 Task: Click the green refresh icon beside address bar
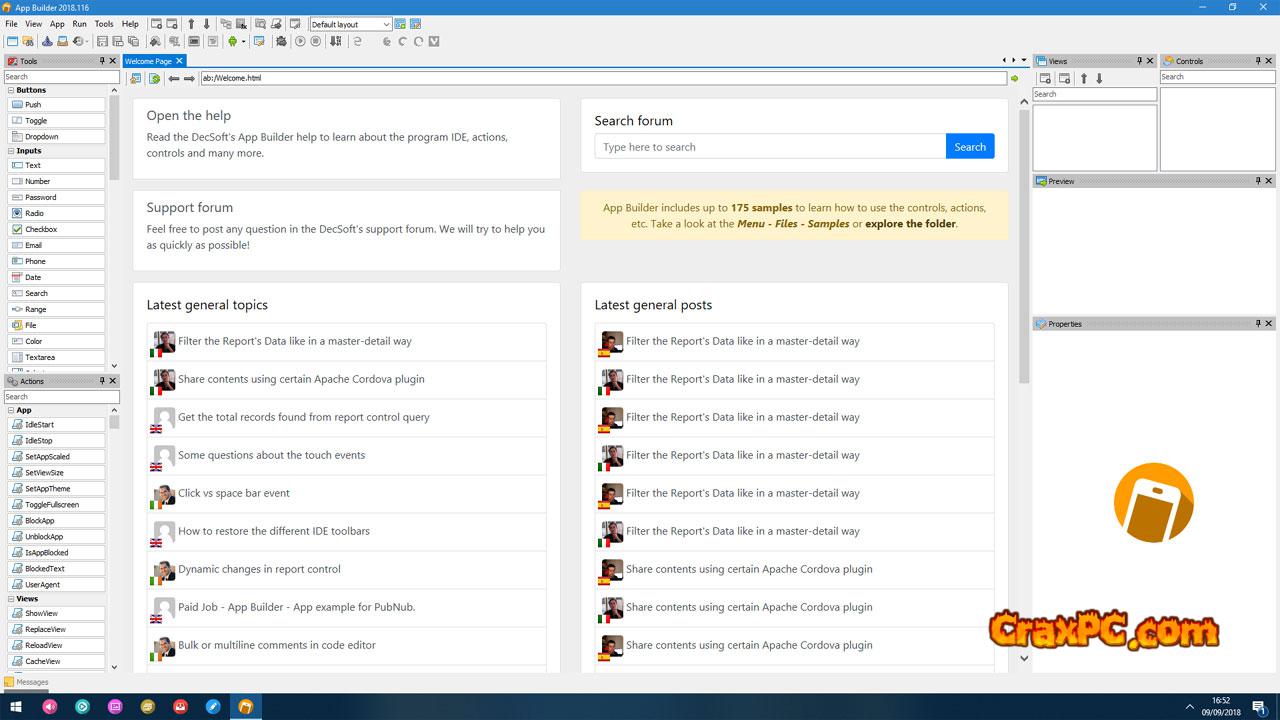[x=154, y=78]
